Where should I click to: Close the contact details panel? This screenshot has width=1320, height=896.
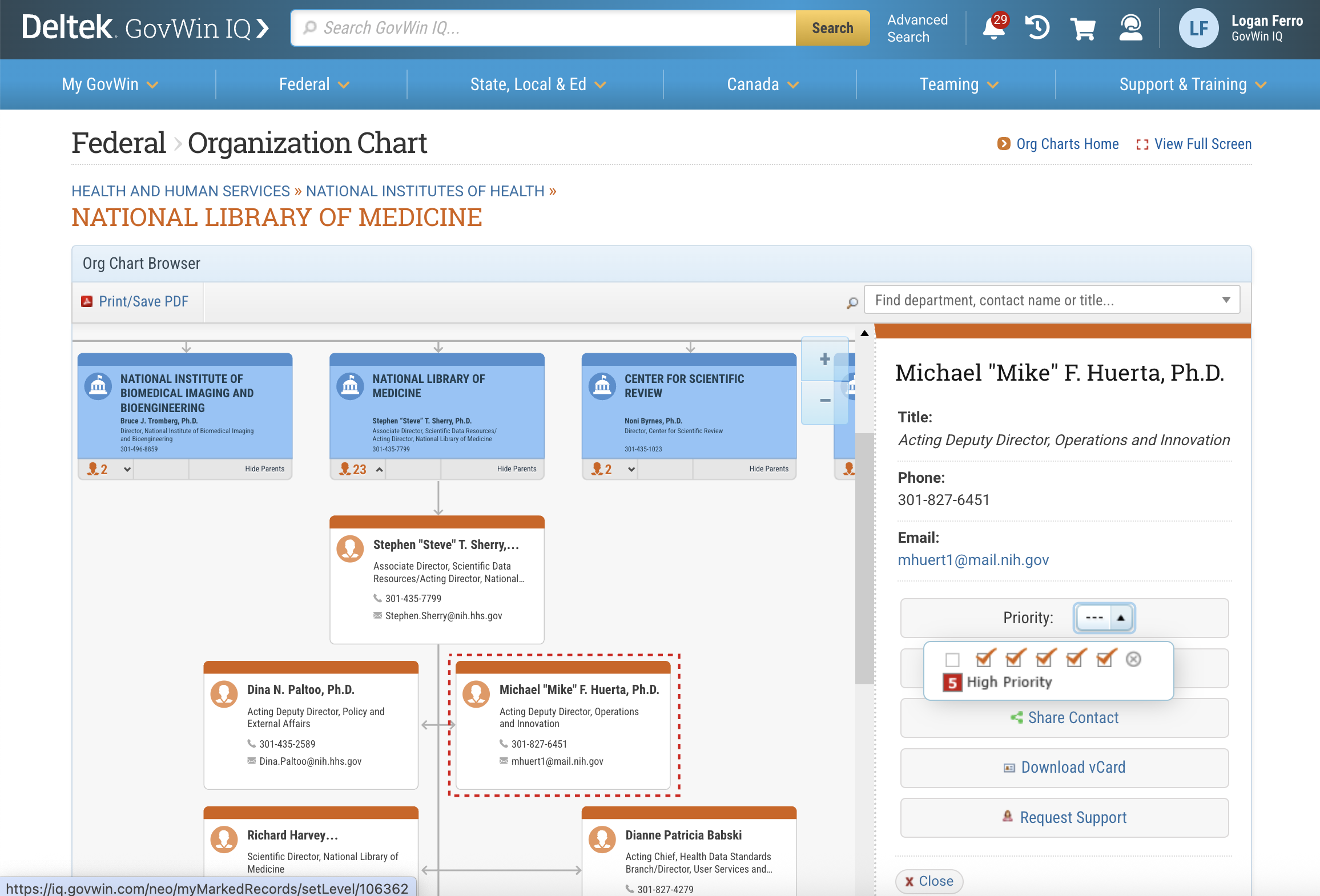[x=929, y=881]
